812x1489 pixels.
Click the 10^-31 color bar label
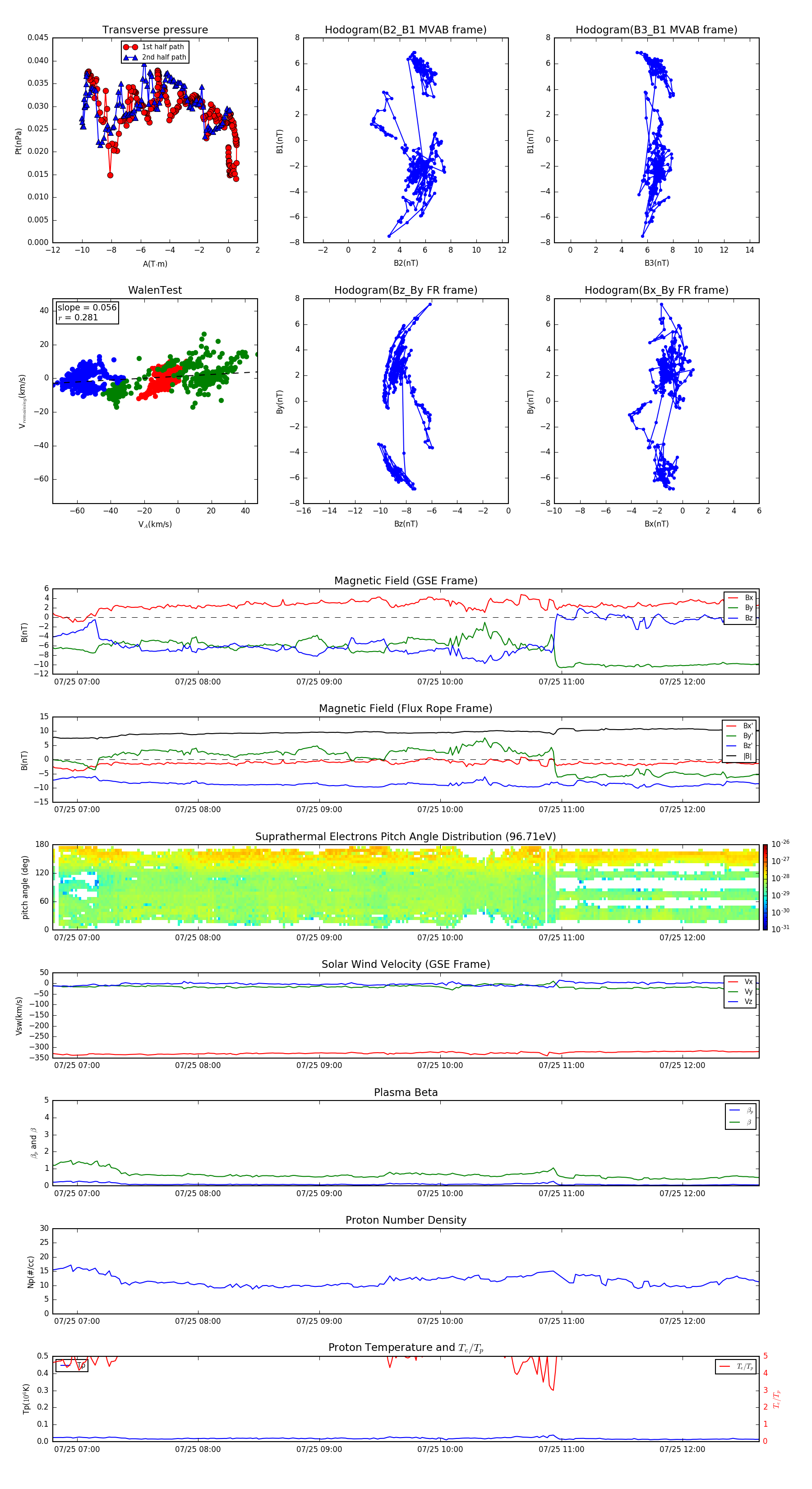point(781,929)
